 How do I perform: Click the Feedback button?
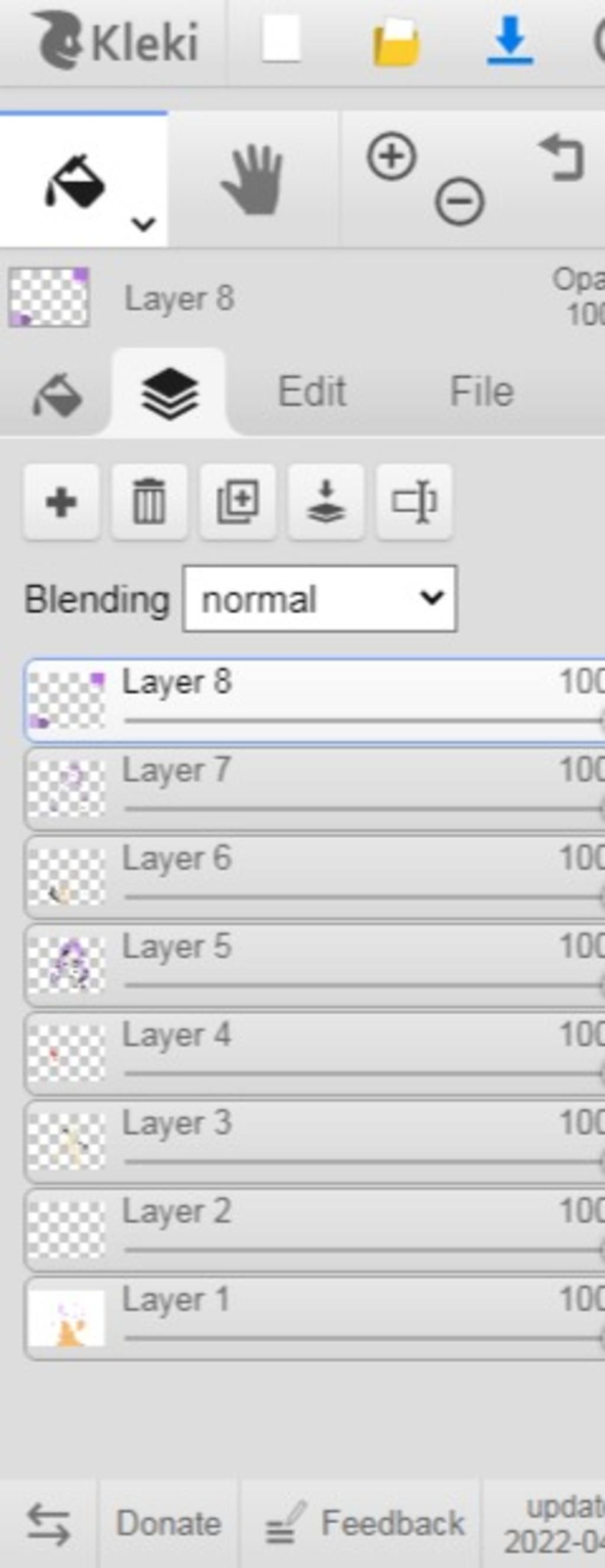pyautogui.click(x=363, y=1523)
